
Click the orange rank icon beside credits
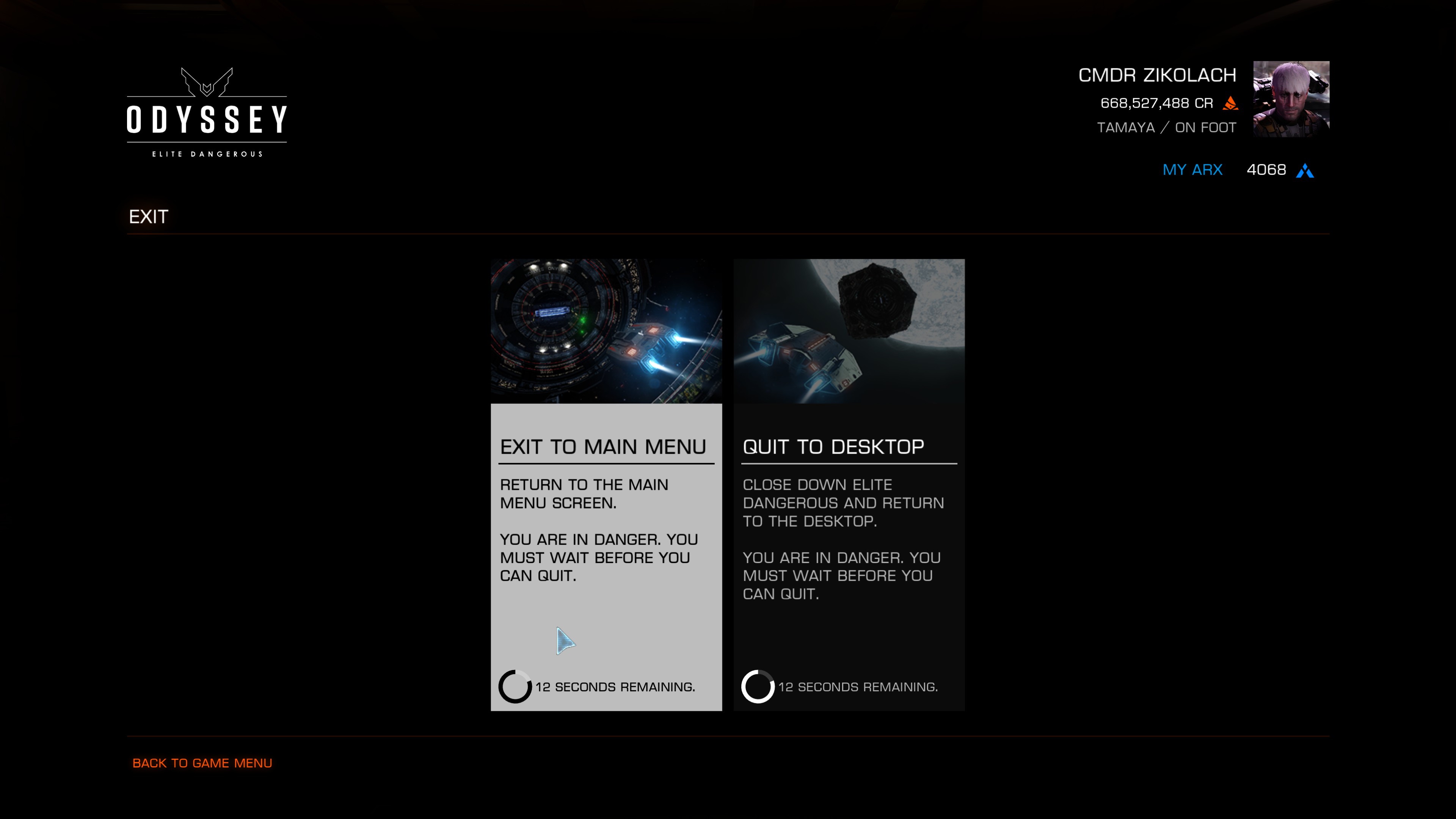[x=1230, y=103]
